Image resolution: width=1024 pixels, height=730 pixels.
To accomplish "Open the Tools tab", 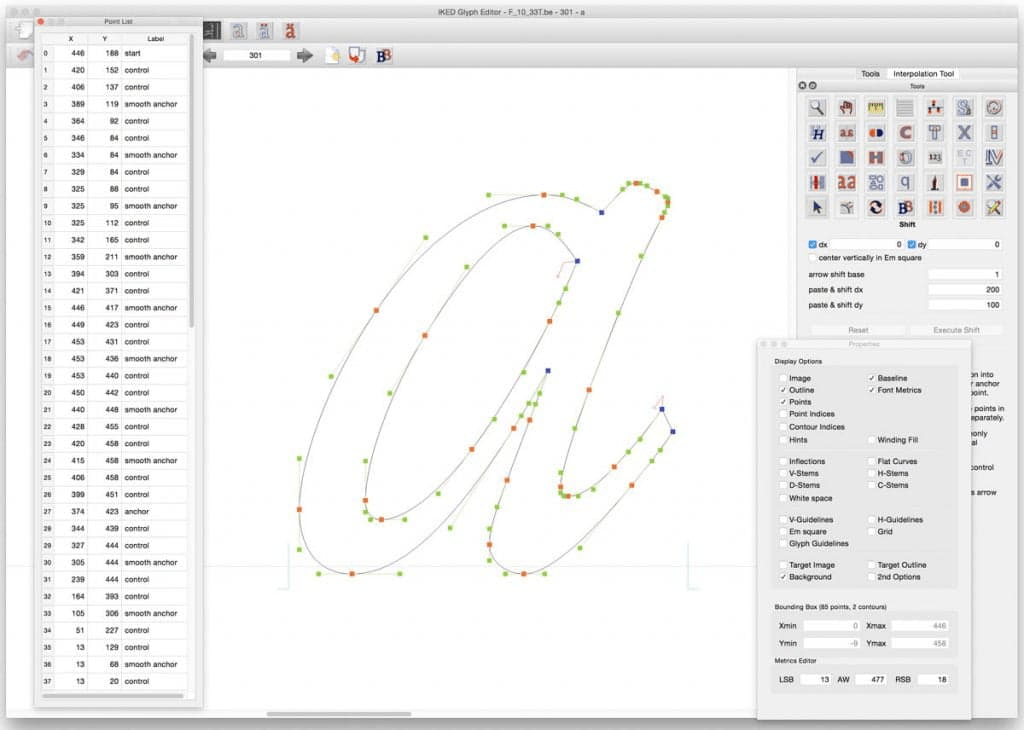I will click(870, 73).
